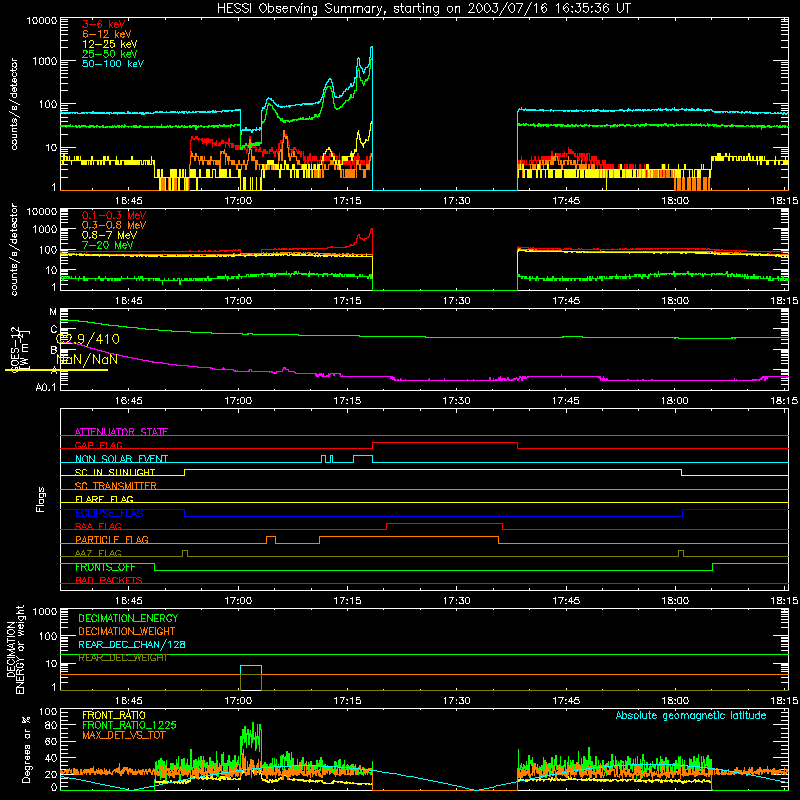Select the NON_SOLAR_EVENT flag label
Viewport: 800px width, 800px height.
pos(121,459)
